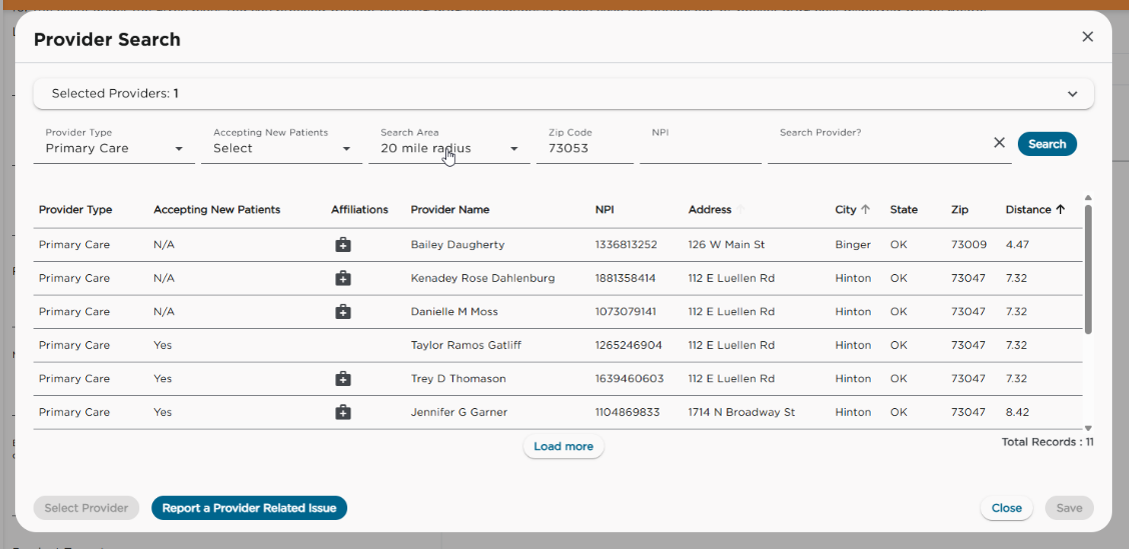Sort by Address column header
The width and height of the screenshot is (1129, 549).
coord(710,210)
